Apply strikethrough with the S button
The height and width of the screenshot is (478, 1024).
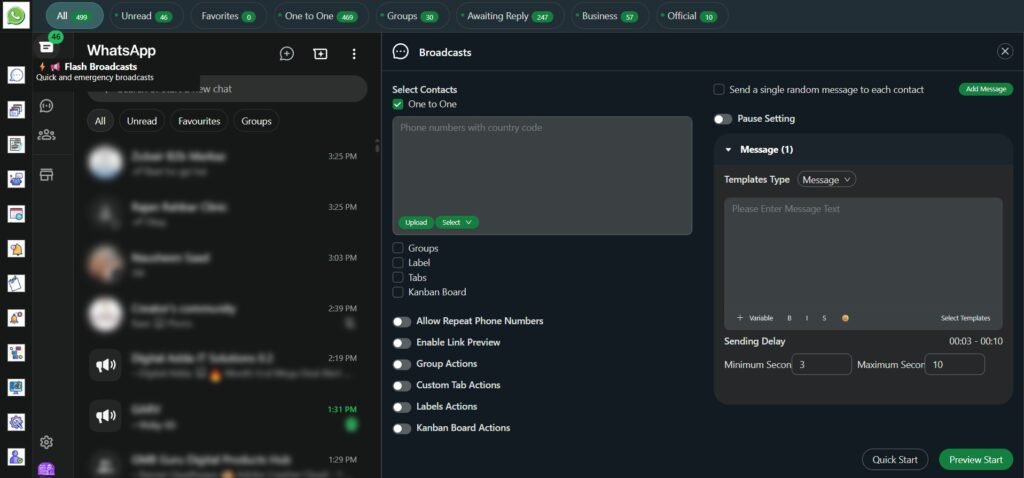(824, 318)
